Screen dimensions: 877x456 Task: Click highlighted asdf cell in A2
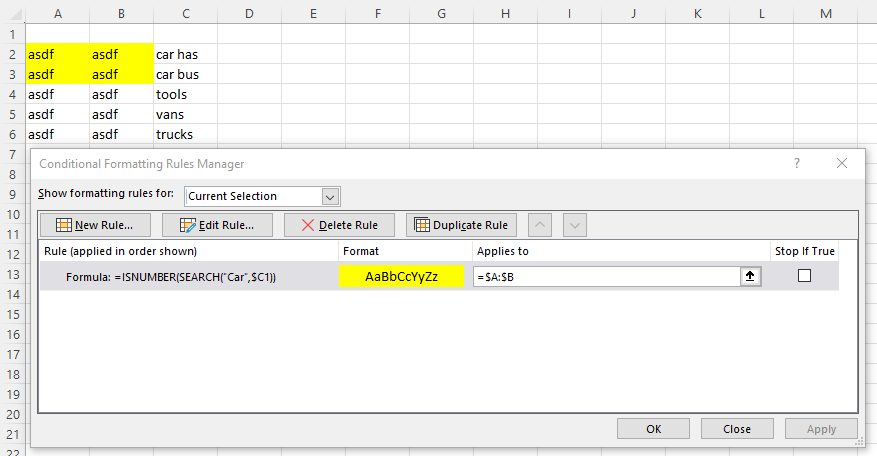(58, 54)
